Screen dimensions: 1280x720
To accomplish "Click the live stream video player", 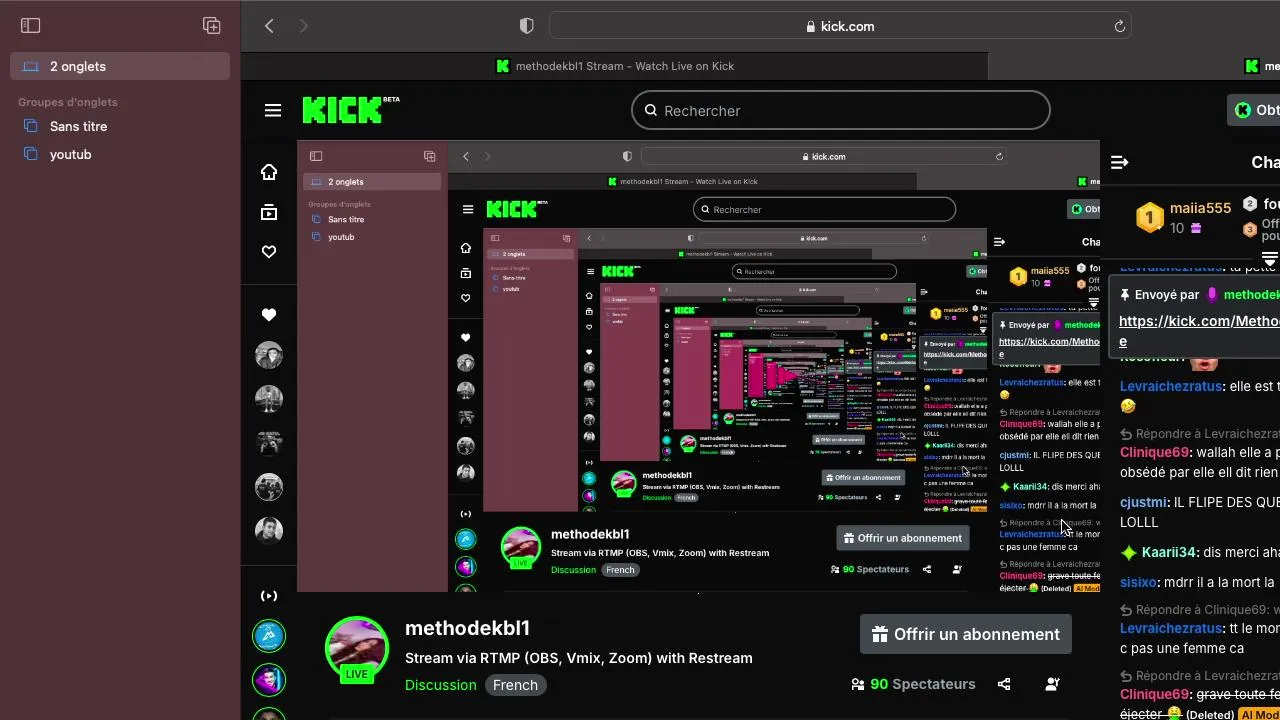I will [x=698, y=367].
